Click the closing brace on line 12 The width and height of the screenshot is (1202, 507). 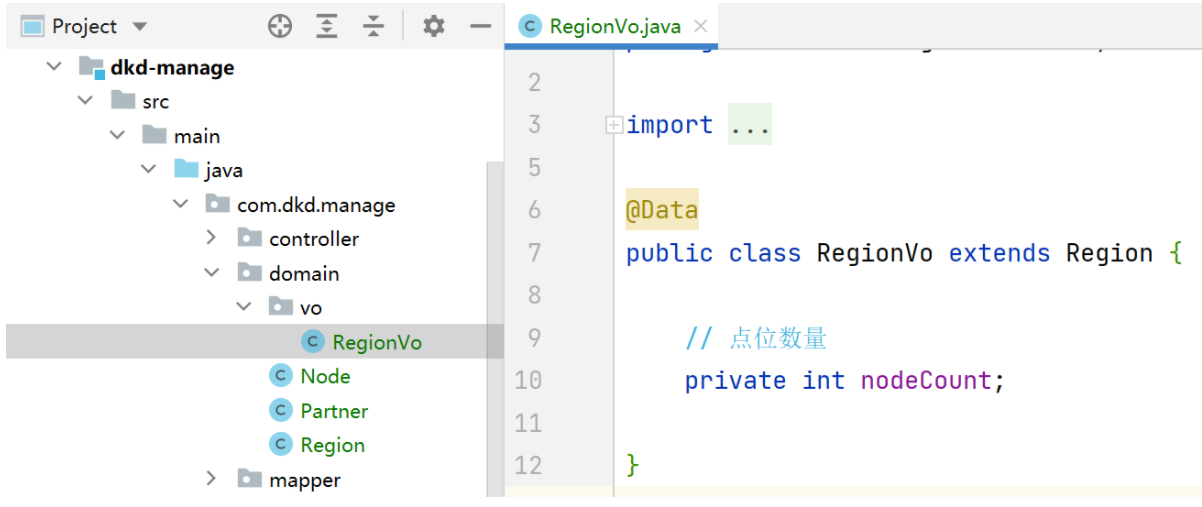632,465
